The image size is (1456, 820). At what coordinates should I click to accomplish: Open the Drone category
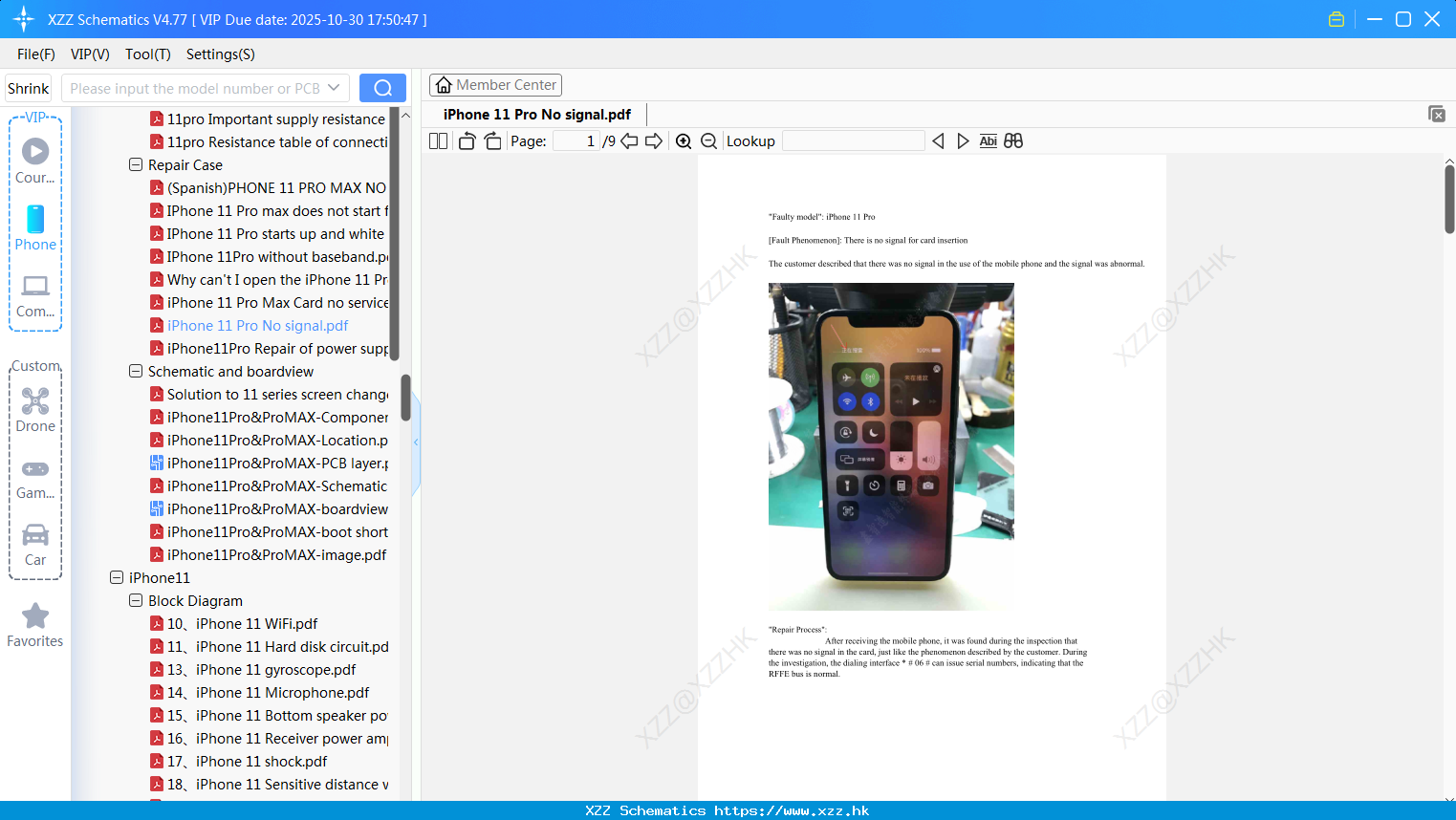[x=35, y=409]
